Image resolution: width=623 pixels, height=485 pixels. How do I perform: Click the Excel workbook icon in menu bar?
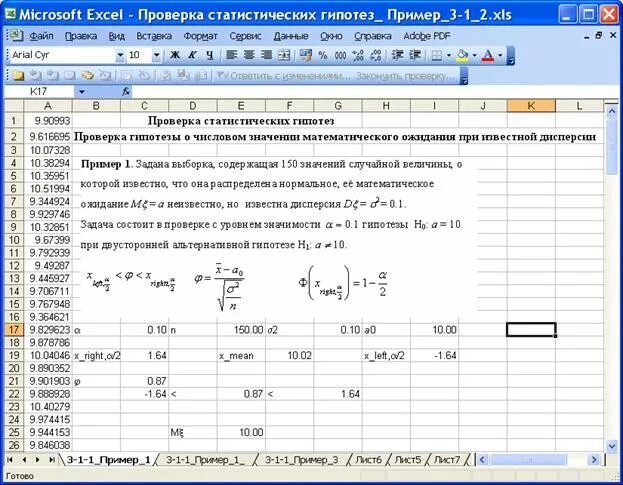[x=15, y=36]
